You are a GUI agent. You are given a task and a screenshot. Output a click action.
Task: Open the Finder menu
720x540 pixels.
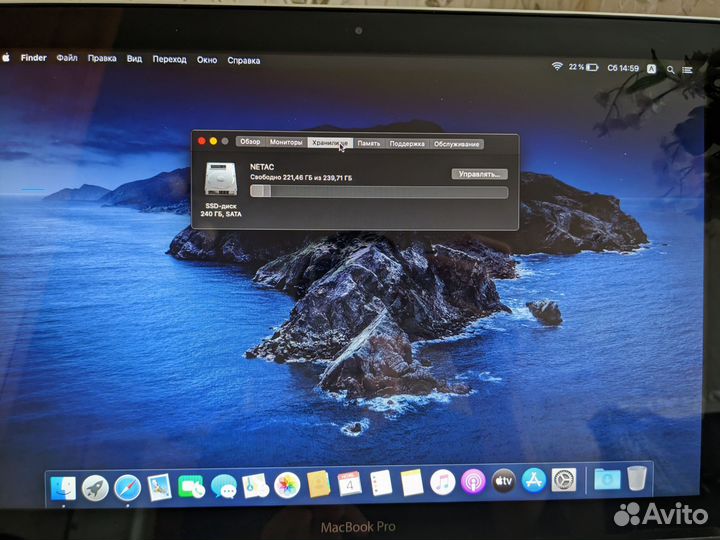(34, 58)
